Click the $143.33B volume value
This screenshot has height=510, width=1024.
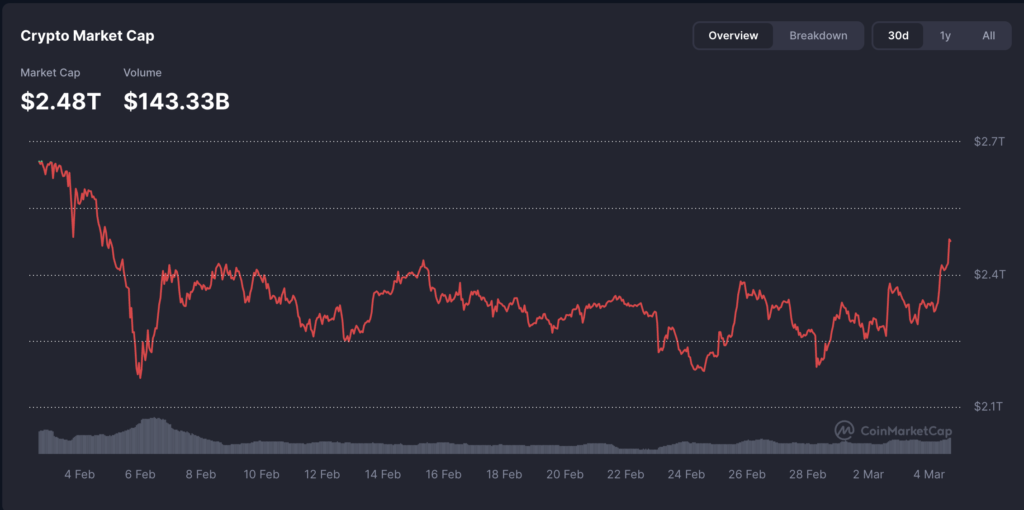pos(177,100)
